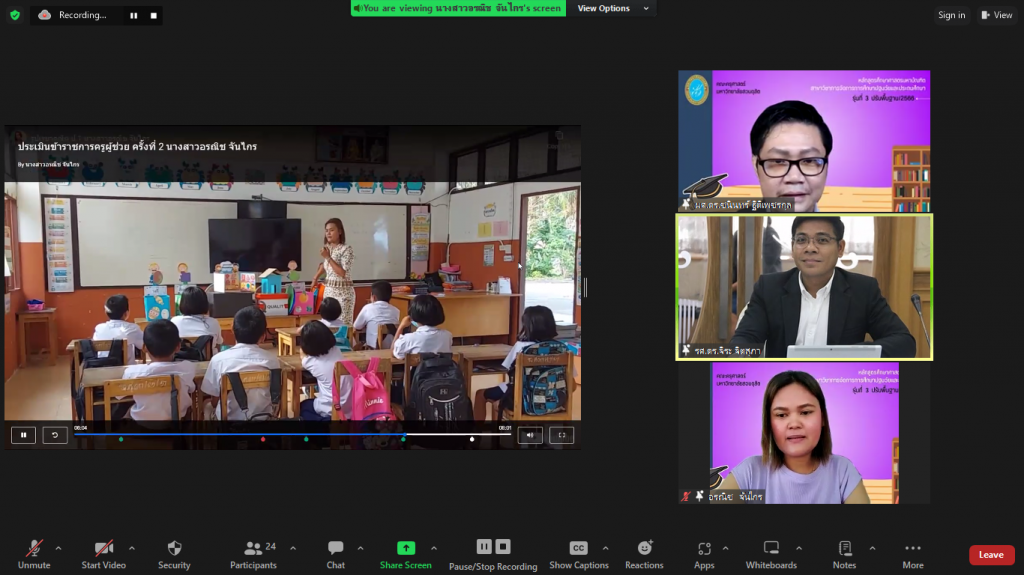Screen dimensions: 1024x575
Task: Expand audio options arrow beside Unmute
Action: (x=58, y=548)
